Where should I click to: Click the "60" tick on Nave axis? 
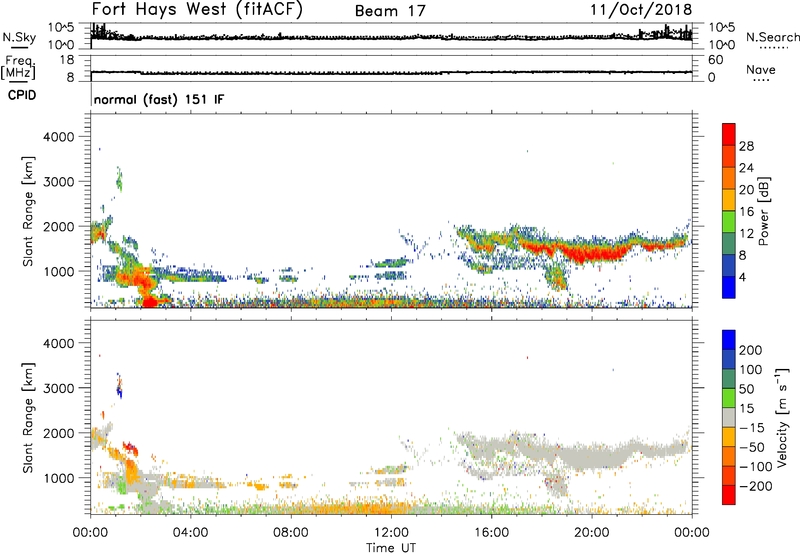(715, 60)
